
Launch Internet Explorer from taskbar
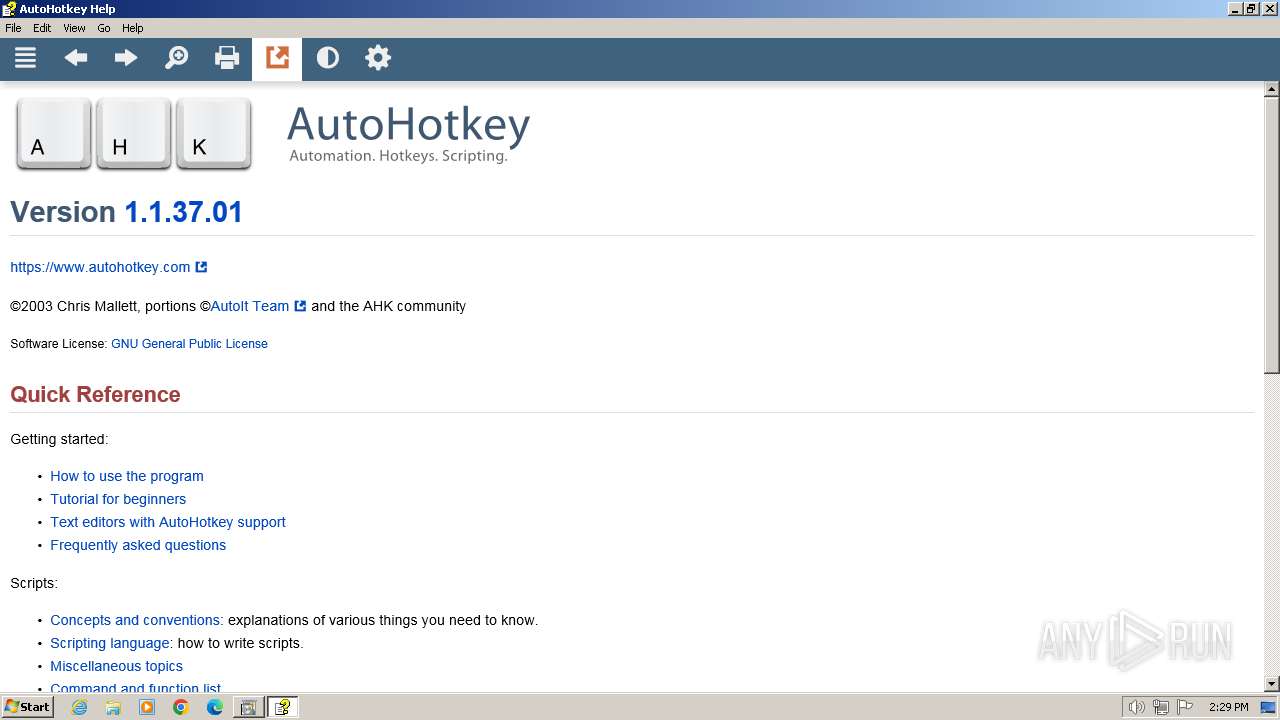tap(79, 707)
